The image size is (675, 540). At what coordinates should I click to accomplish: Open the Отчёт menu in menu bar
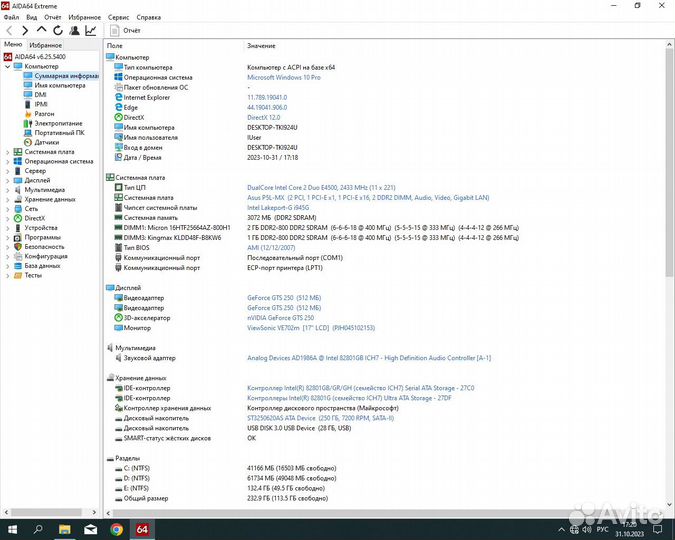click(x=53, y=17)
